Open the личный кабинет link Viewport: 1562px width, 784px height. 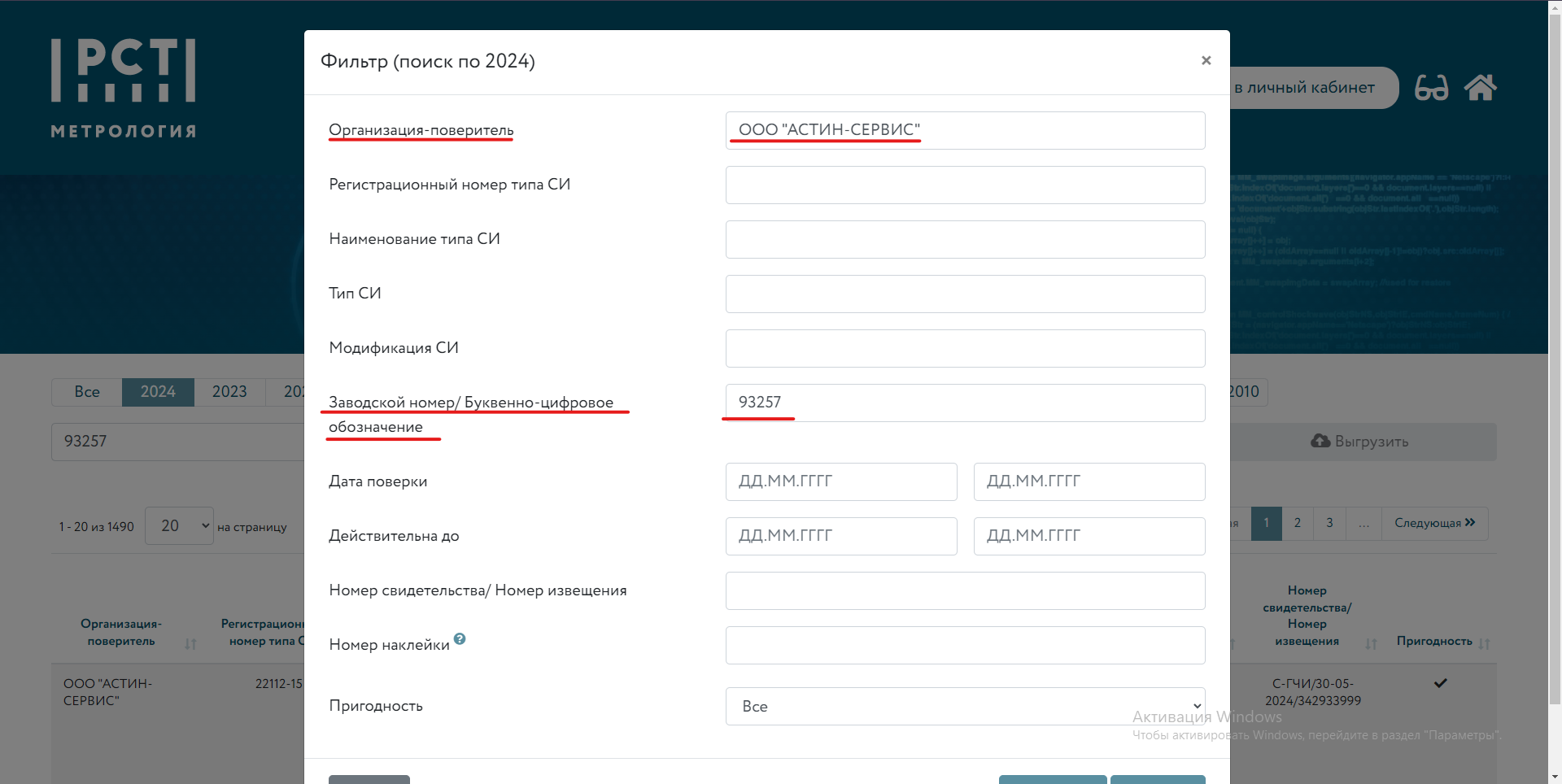coord(1310,88)
